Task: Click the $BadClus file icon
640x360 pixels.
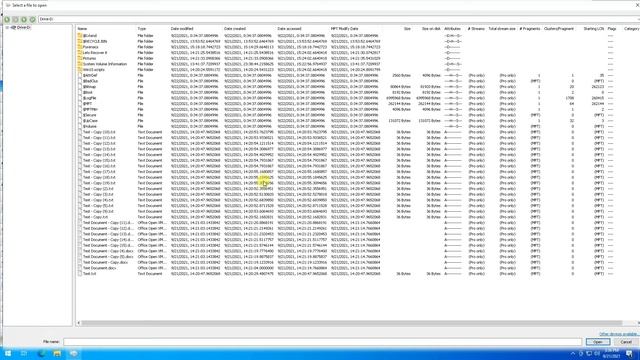Action: [x=80, y=81]
